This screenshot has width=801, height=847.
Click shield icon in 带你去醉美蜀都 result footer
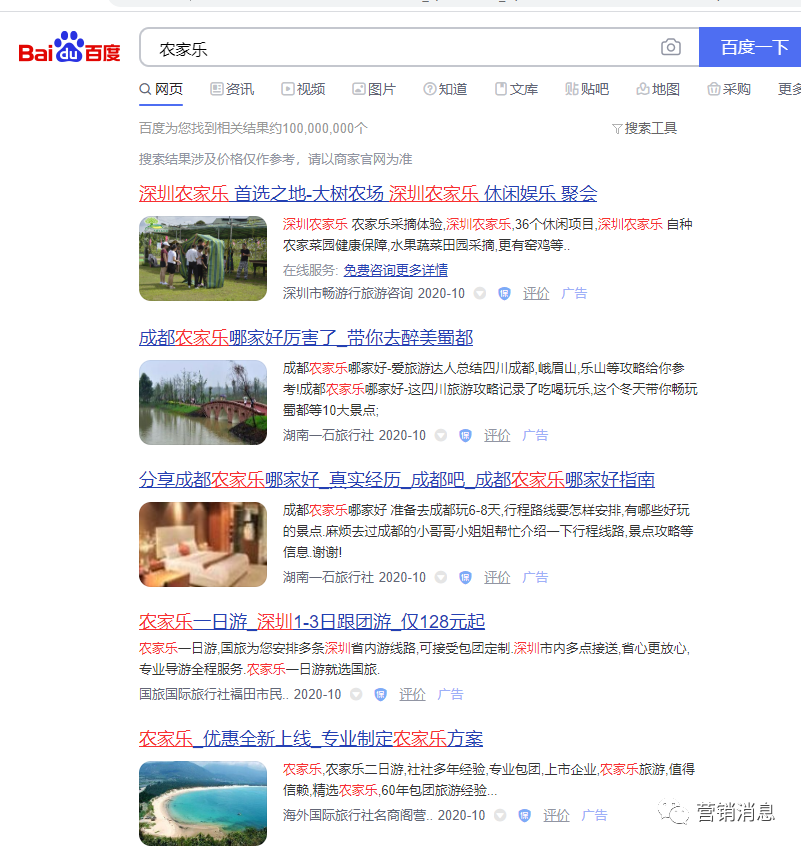point(465,435)
